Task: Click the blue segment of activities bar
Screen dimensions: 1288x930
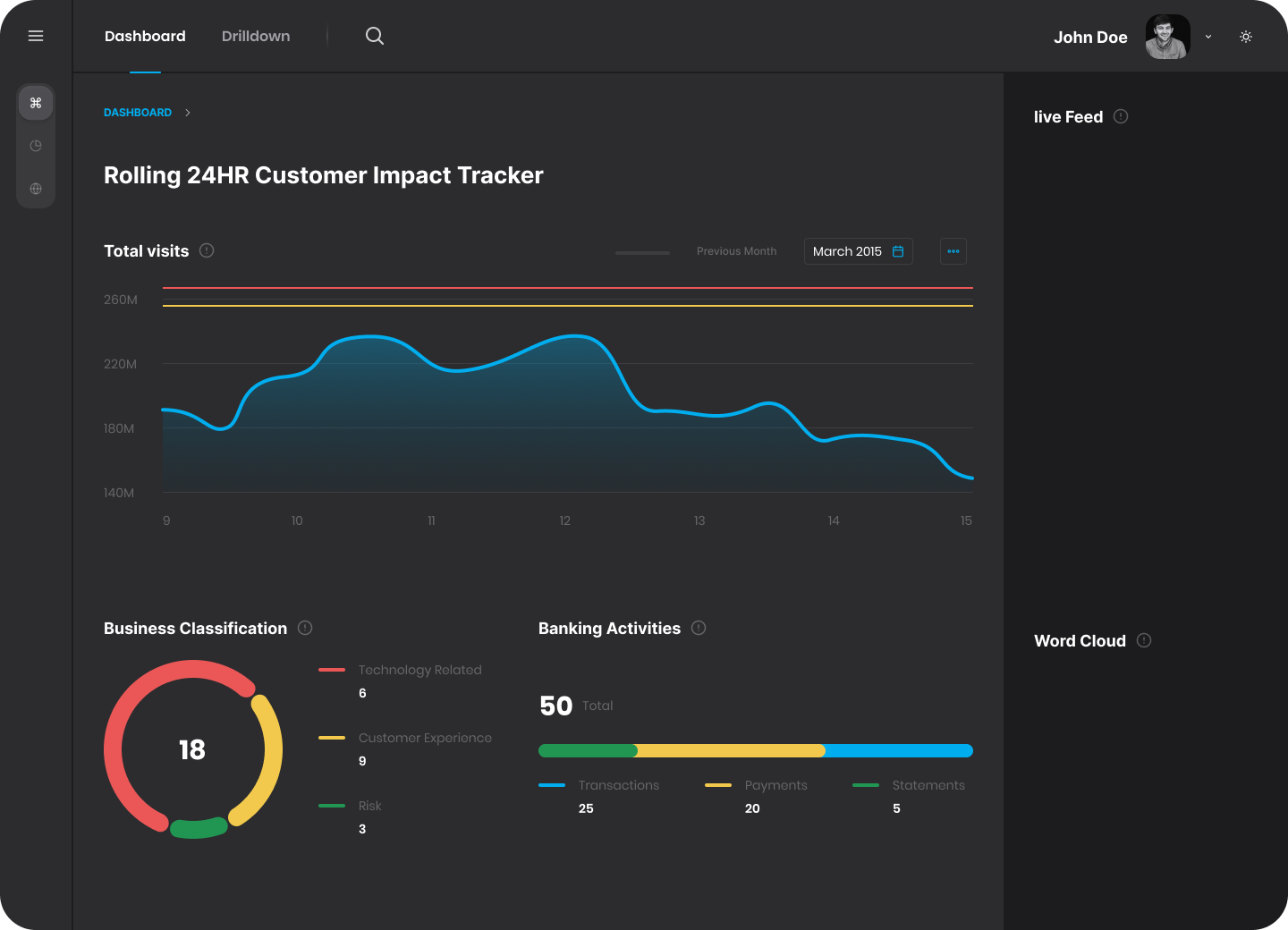Action: pyautogui.click(x=899, y=751)
